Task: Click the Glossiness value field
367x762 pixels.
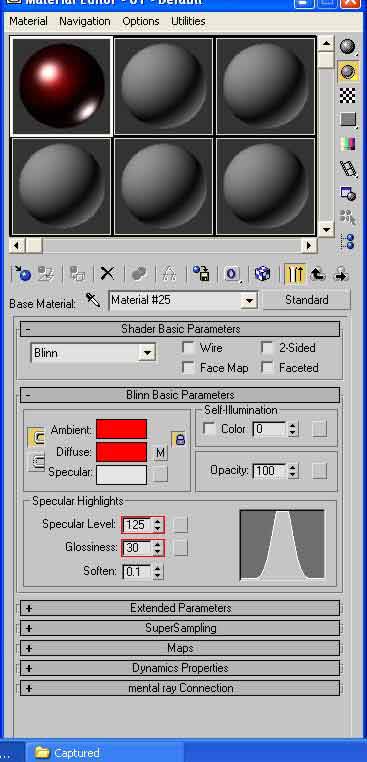Action: tap(138, 548)
